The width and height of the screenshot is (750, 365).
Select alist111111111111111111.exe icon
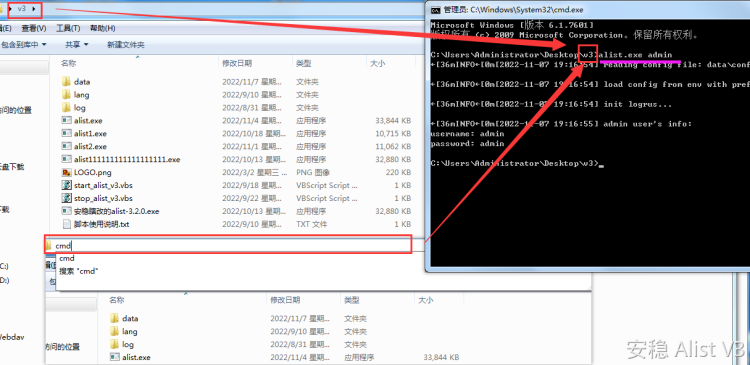click(66, 159)
